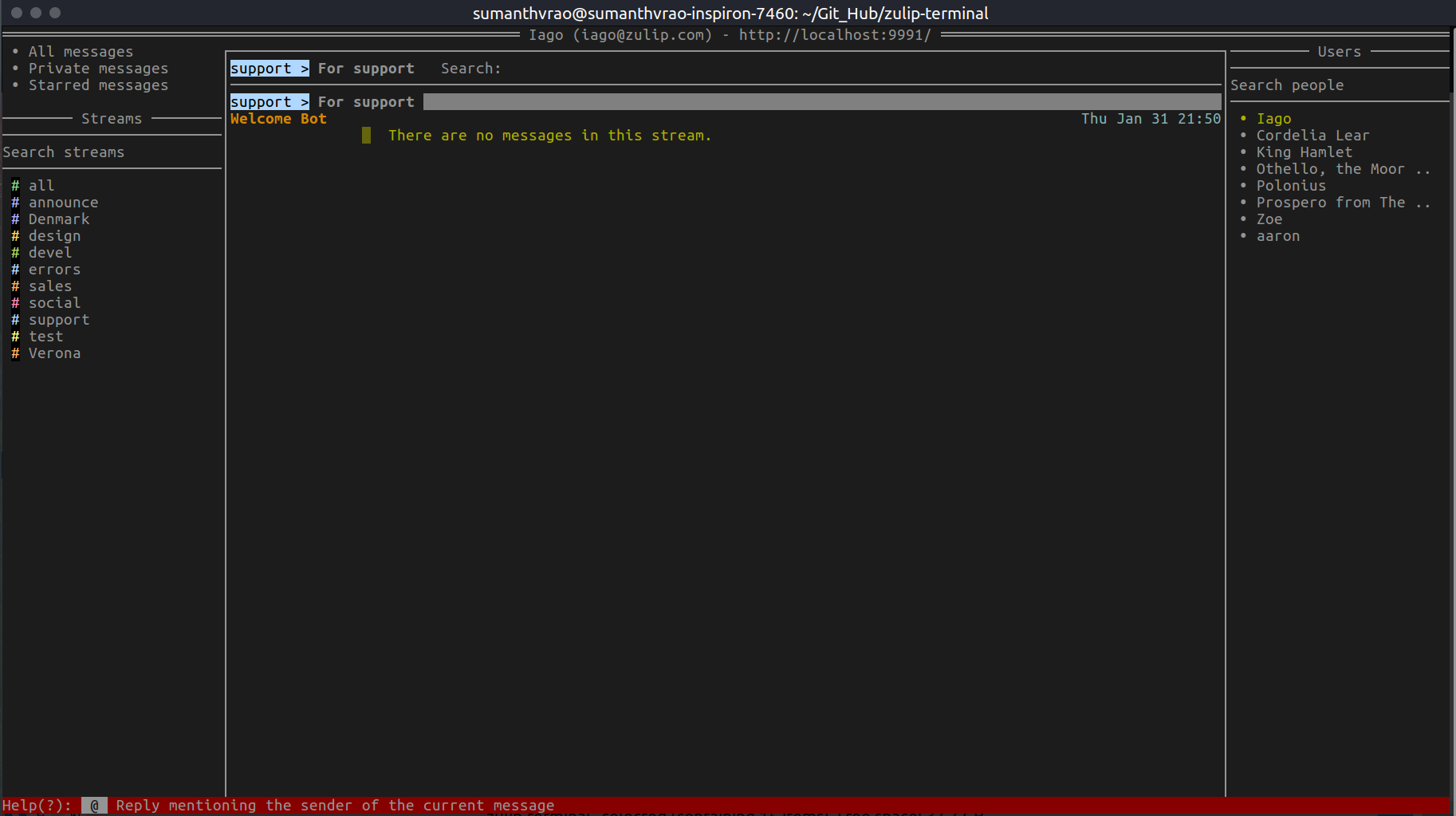Select the 'announce' stream

click(63, 203)
